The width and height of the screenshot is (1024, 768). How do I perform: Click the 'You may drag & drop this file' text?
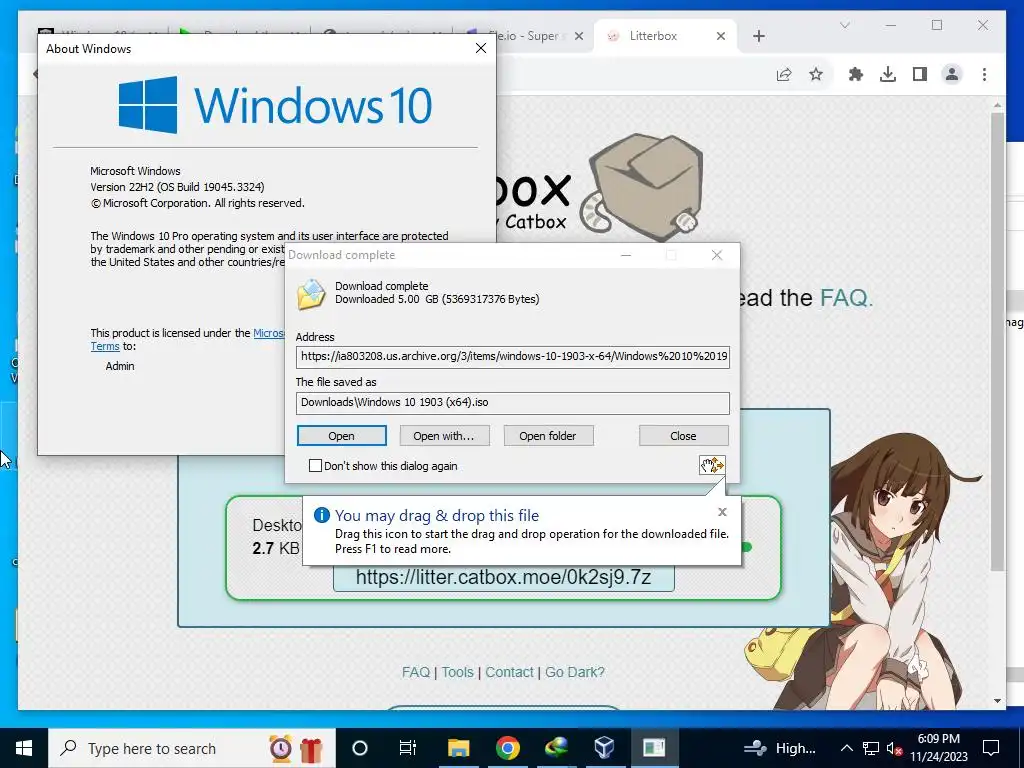(437, 515)
